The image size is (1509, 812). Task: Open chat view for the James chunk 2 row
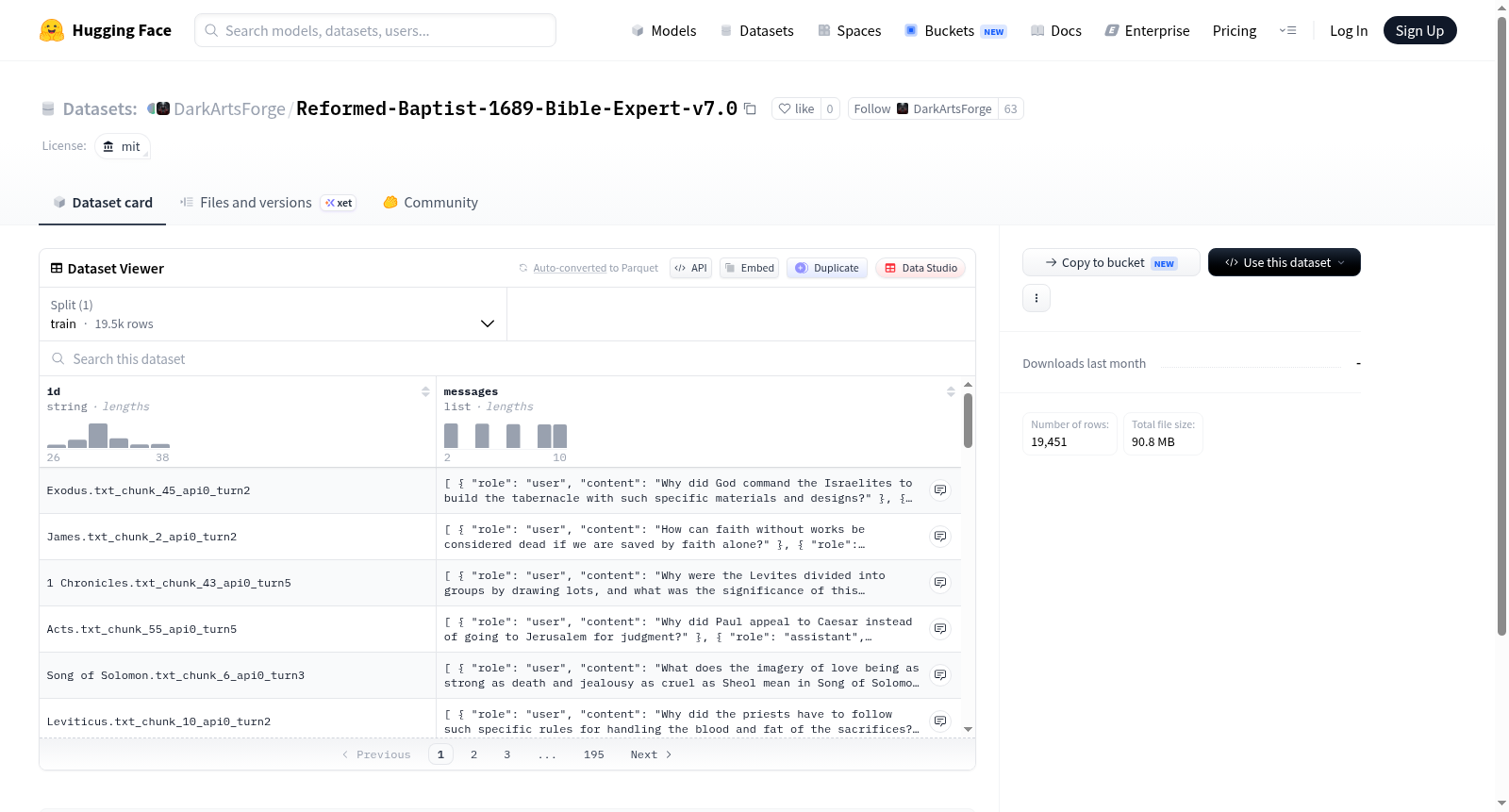940,537
